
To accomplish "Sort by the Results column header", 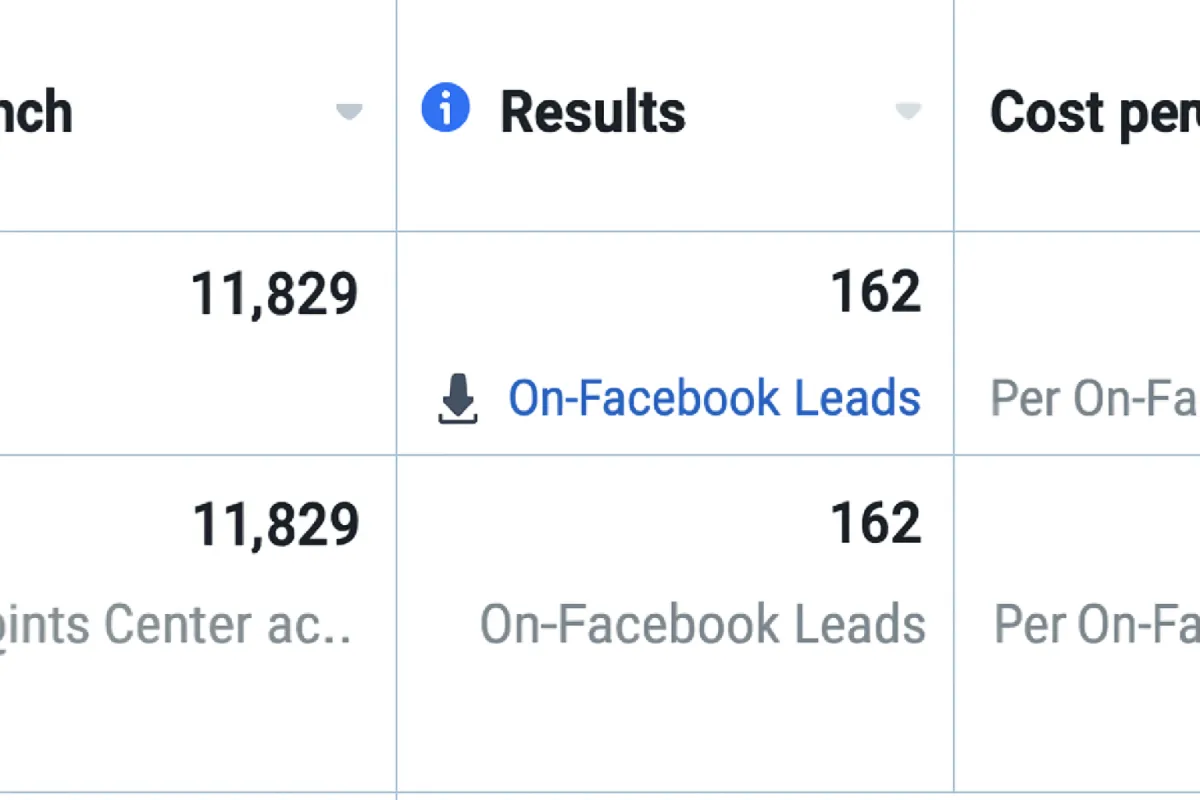I will 593,111.
